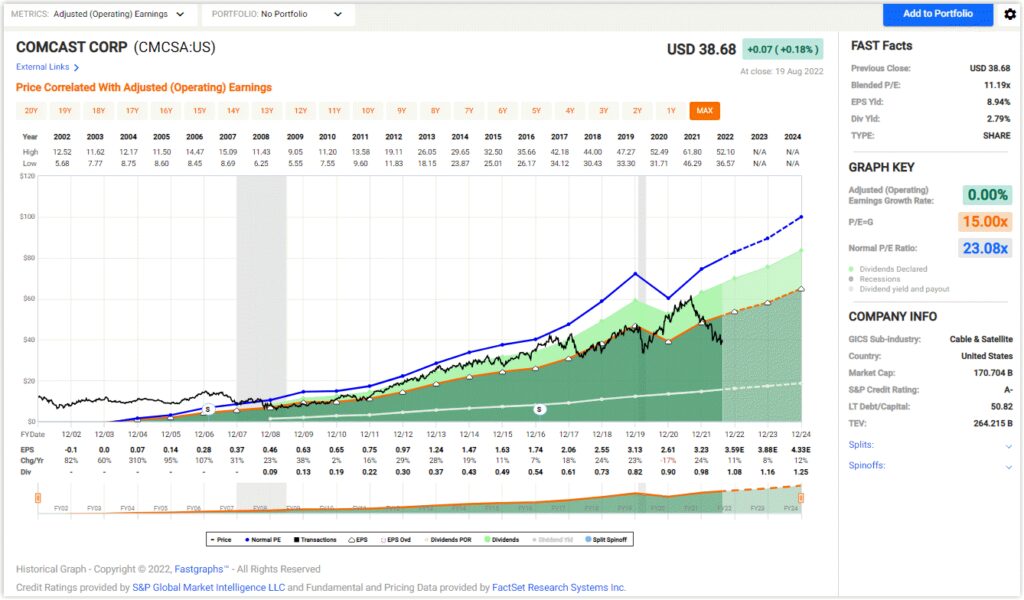The height and width of the screenshot is (600, 1024).
Task: Click the blue 23.08x Normal P/E box
Action: (985, 249)
